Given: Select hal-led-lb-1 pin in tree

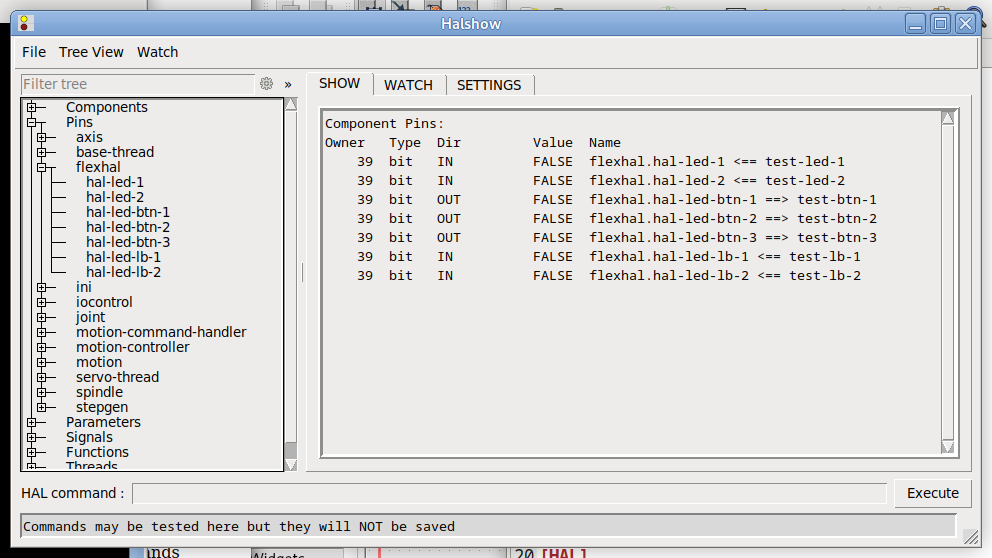Looking at the screenshot, I should [123, 257].
